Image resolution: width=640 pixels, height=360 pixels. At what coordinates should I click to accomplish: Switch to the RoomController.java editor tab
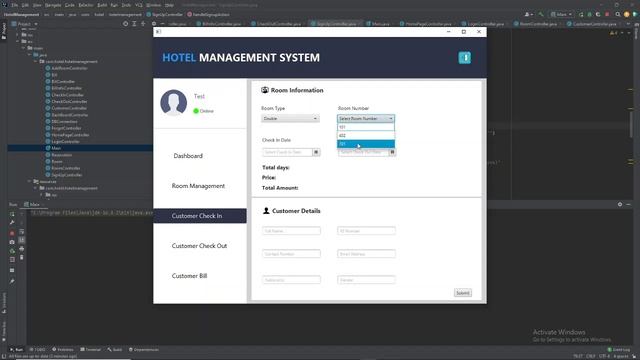click(535, 24)
